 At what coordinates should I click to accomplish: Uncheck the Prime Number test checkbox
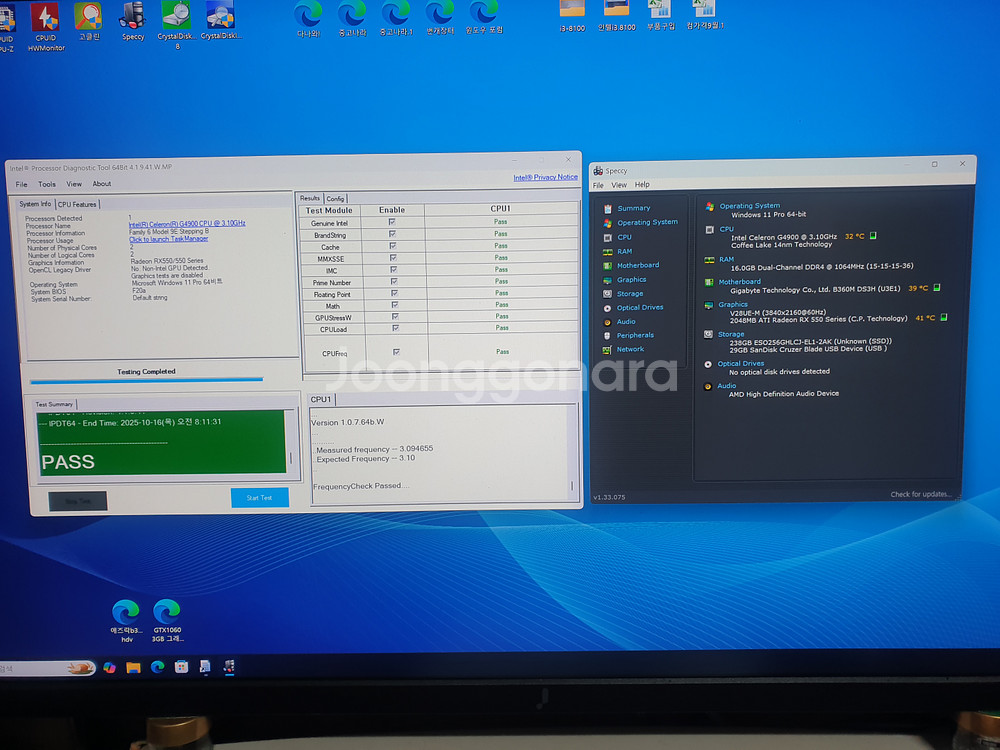[393, 282]
